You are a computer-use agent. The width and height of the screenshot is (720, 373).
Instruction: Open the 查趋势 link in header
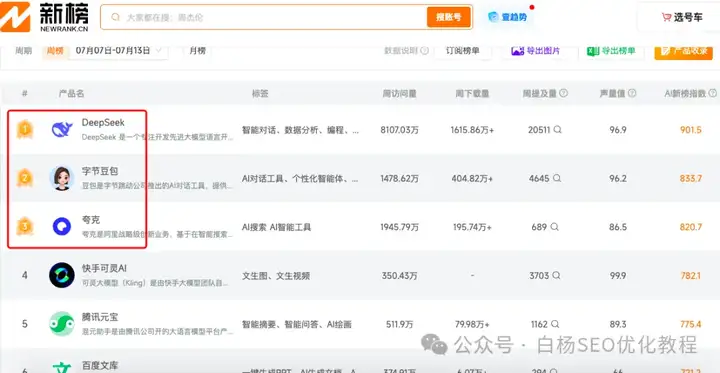pyautogui.click(x=508, y=17)
